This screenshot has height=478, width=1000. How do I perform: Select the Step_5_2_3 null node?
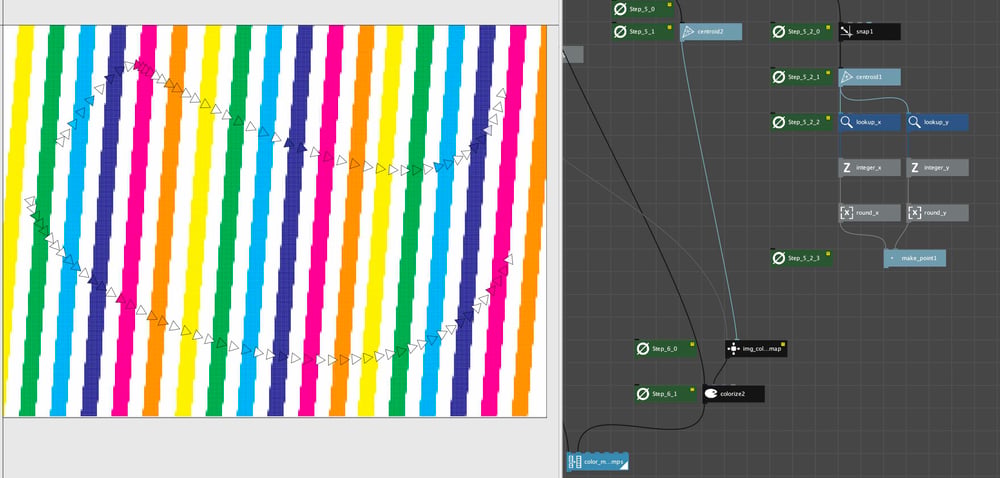pos(801,258)
